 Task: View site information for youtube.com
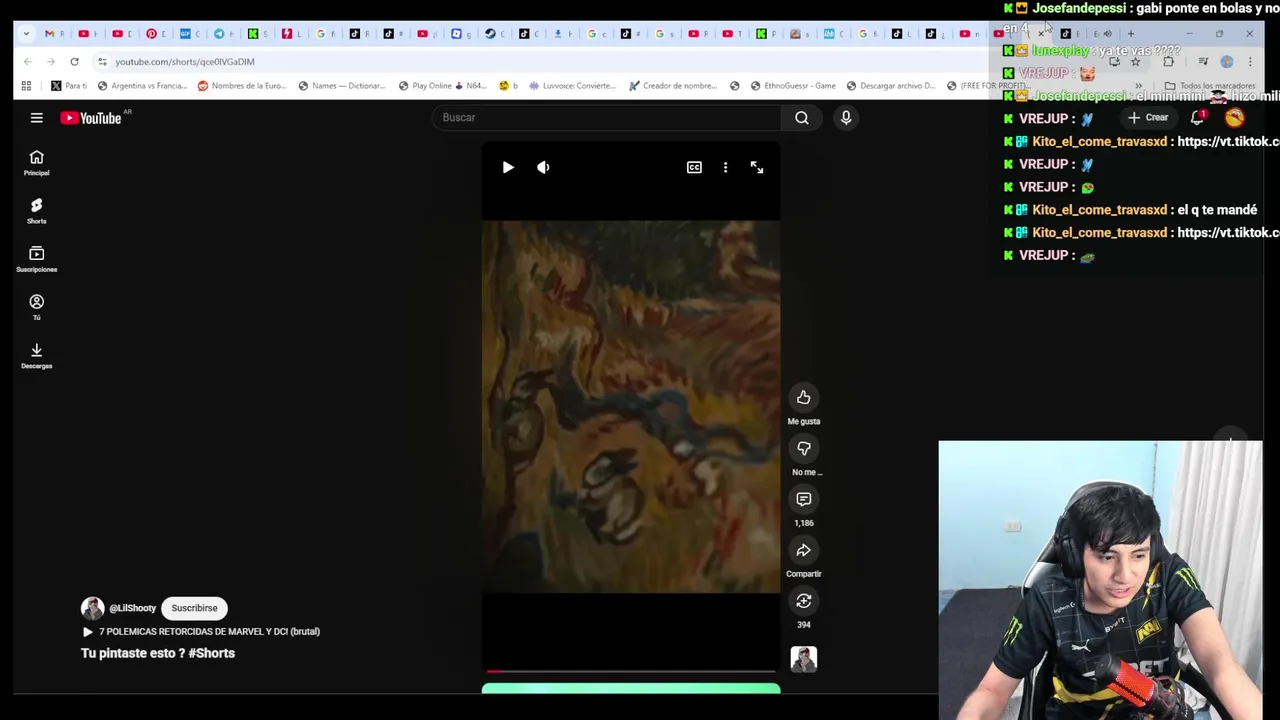click(x=102, y=62)
